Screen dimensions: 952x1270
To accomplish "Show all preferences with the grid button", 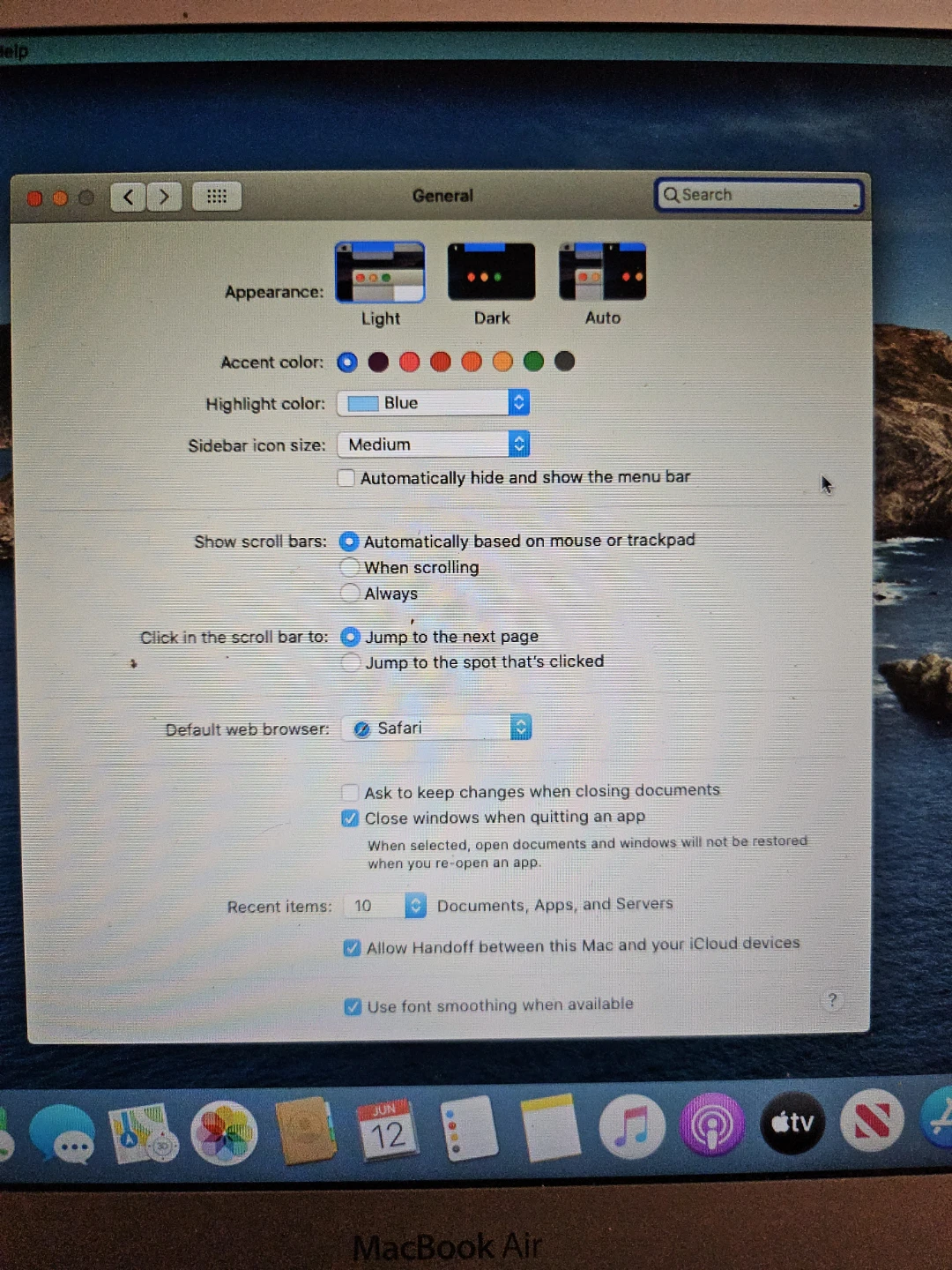I will click(217, 196).
